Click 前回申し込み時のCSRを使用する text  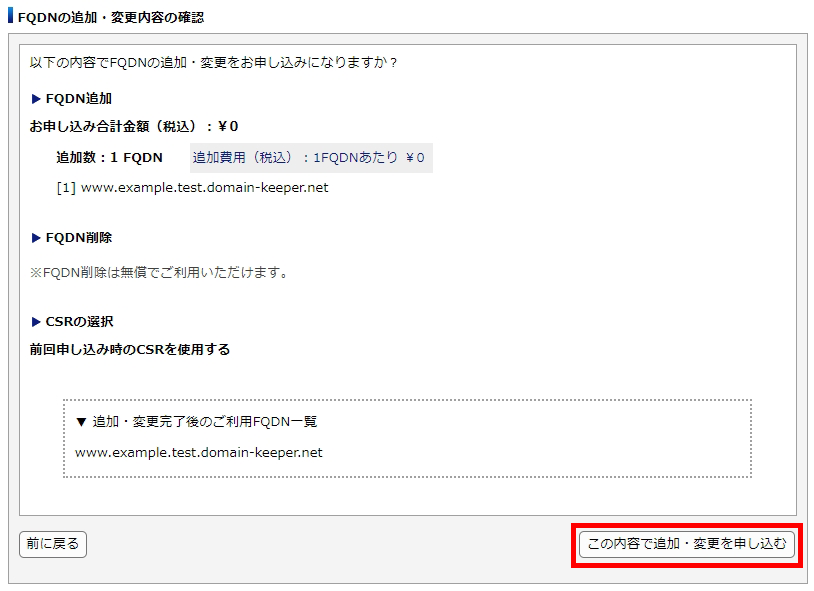click(130, 350)
